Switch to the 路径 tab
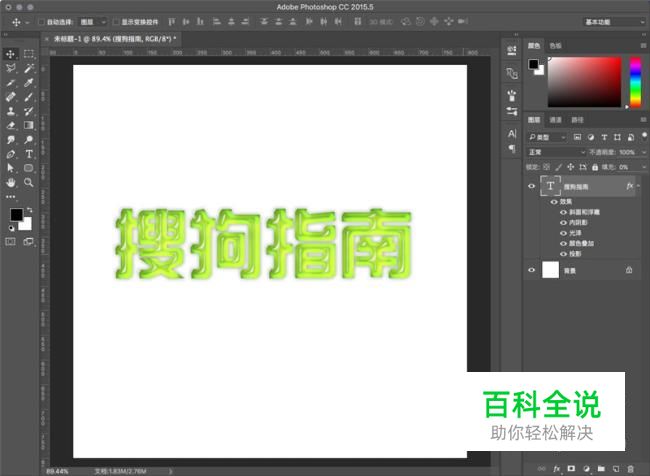The height and width of the screenshot is (476, 650). (577, 120)
